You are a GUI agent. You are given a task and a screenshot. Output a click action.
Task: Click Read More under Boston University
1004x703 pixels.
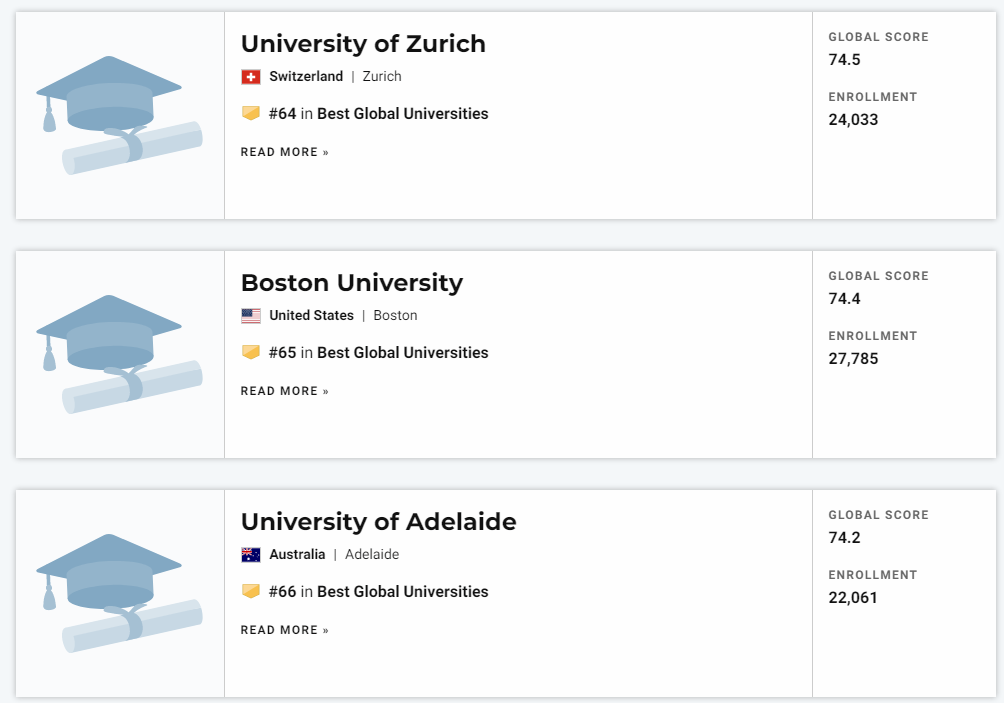[x=284, y=391]
